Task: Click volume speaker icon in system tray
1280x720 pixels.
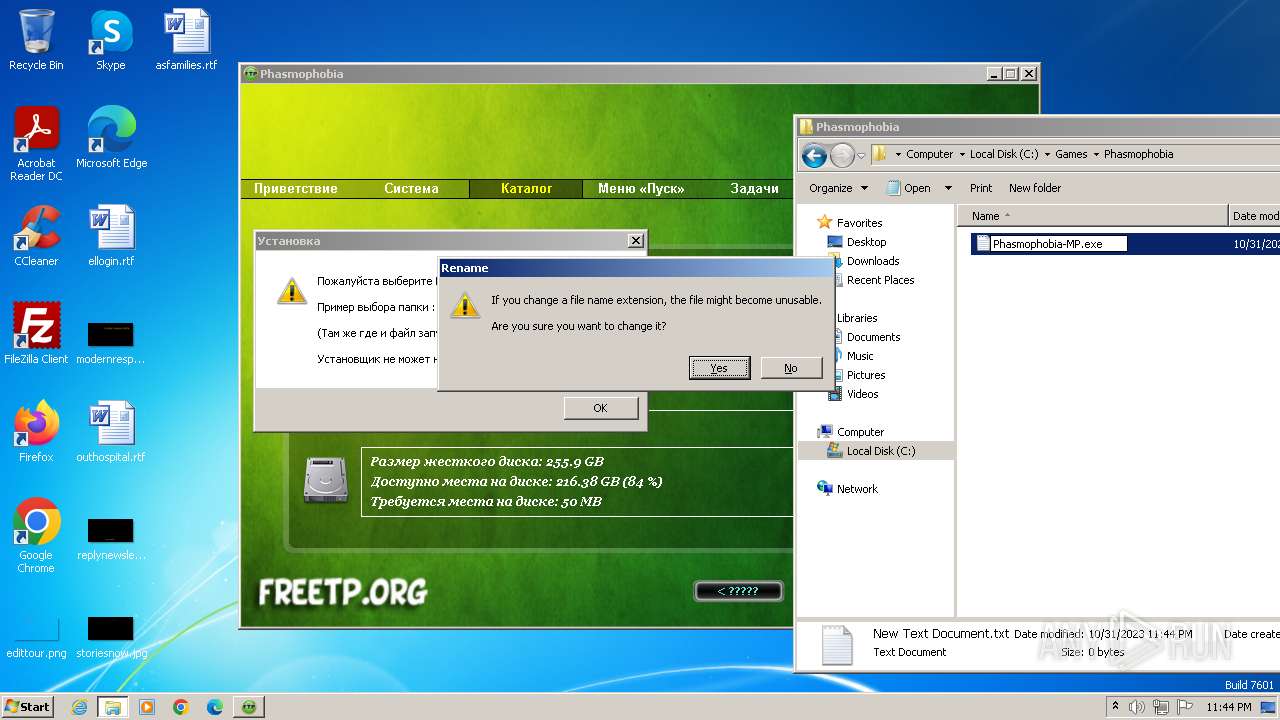Action: (1137, 707)
